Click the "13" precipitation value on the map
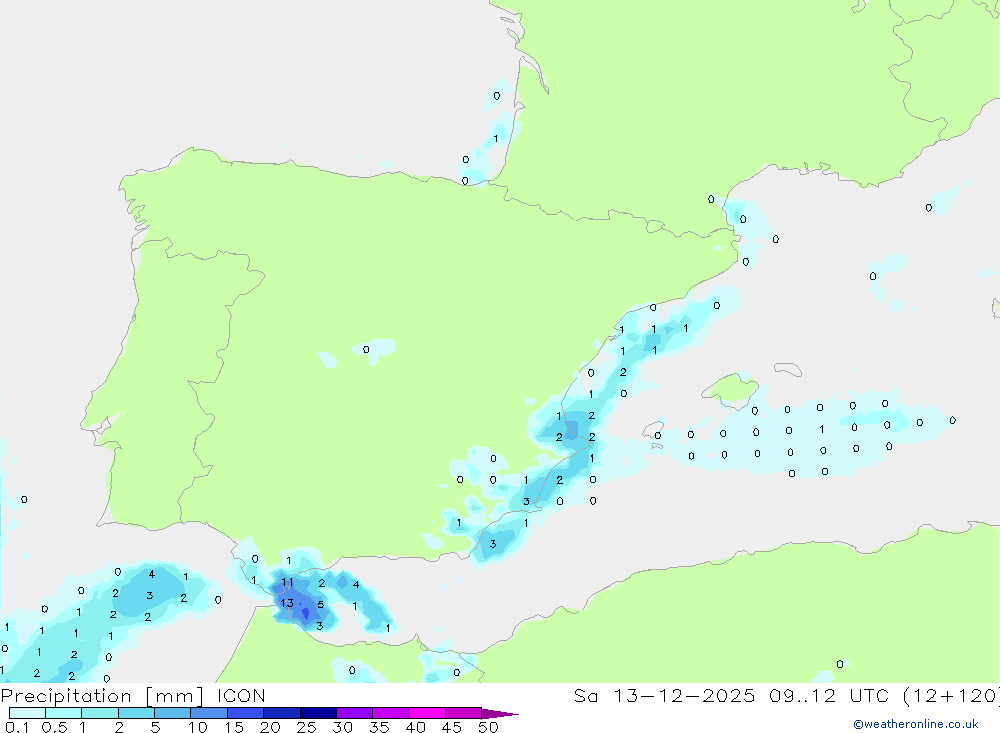The image size is (1000, 733). [287, 603]
